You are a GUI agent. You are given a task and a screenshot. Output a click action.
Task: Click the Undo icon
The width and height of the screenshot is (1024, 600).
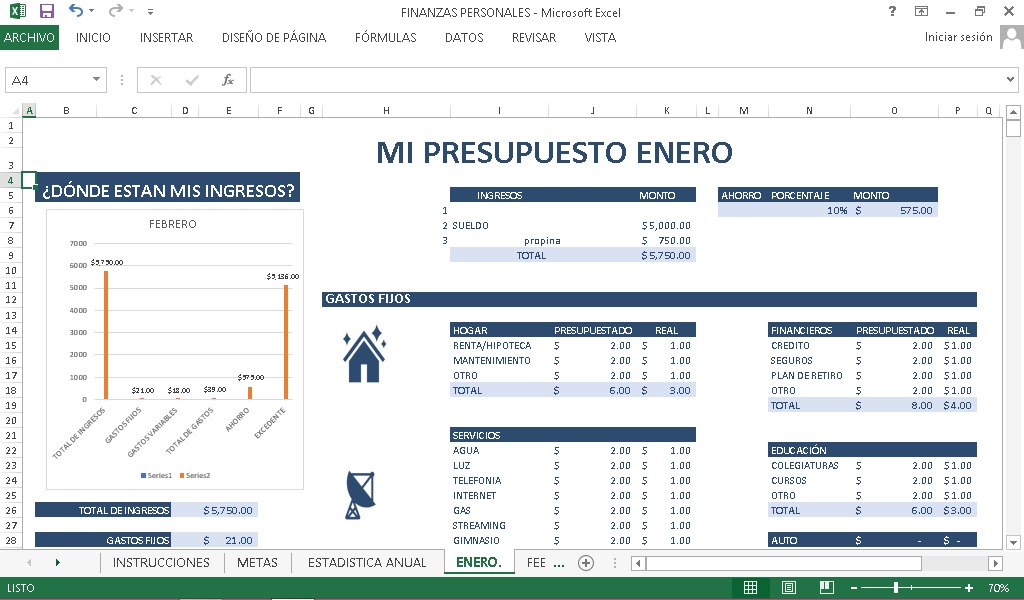click(x=74, y=11)
